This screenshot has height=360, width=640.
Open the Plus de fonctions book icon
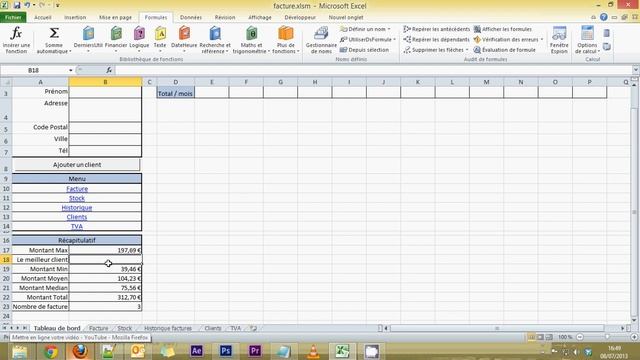[x=286, y=33]
